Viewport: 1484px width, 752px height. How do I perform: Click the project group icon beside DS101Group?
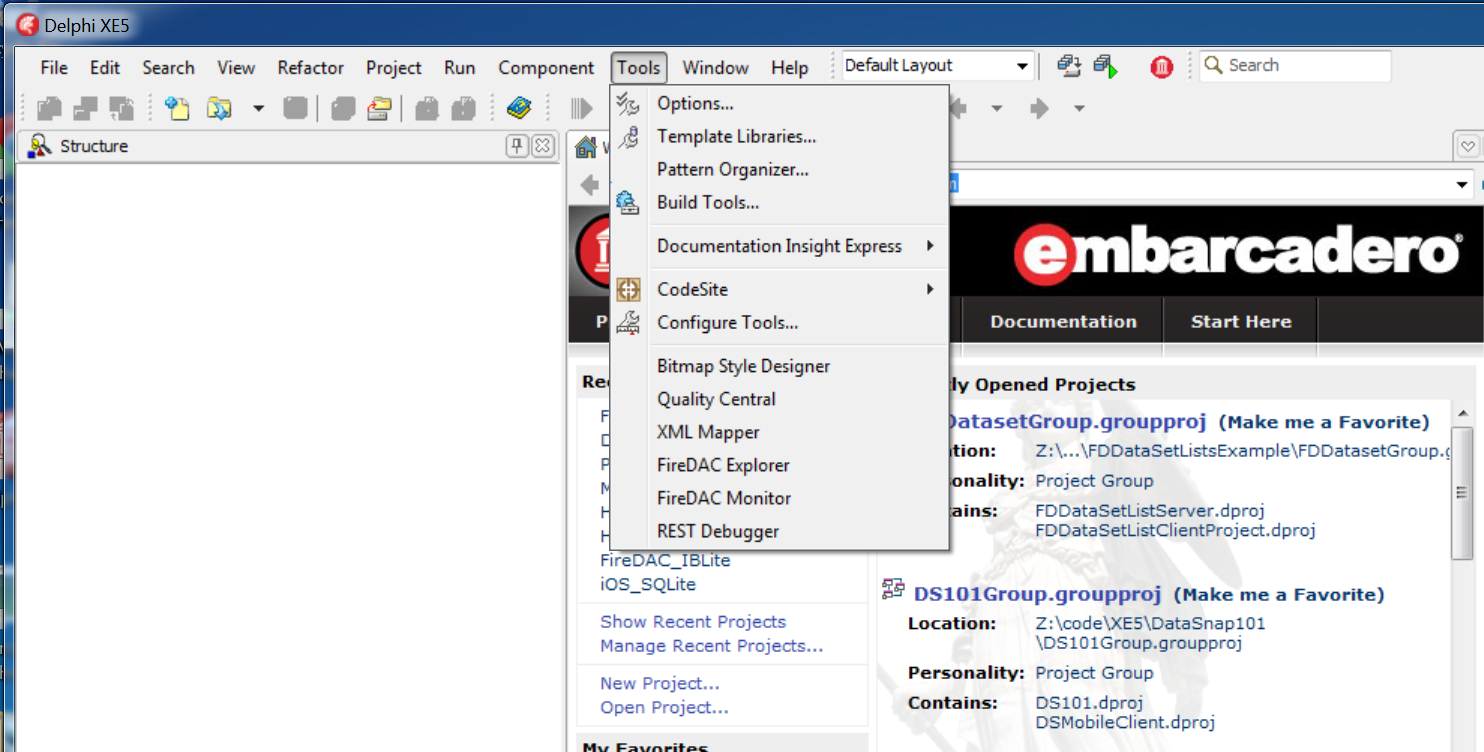point(893,589)
